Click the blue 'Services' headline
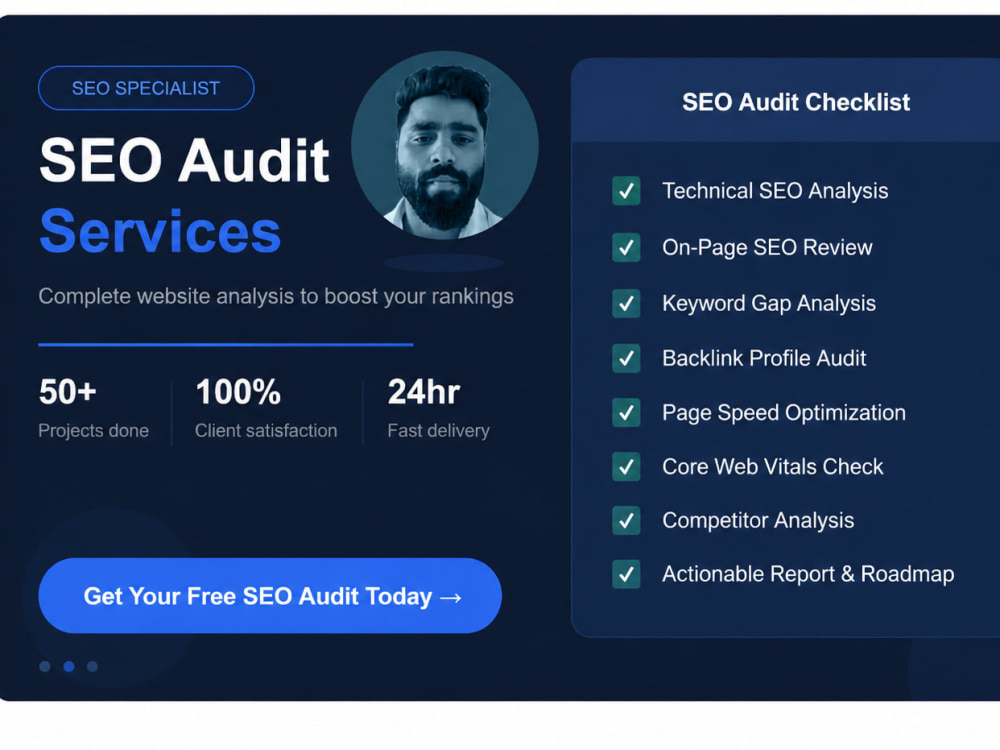Image resolution: width=1000 pixels, height=750 pixels. pyautogui.click(x=160, y=232)
